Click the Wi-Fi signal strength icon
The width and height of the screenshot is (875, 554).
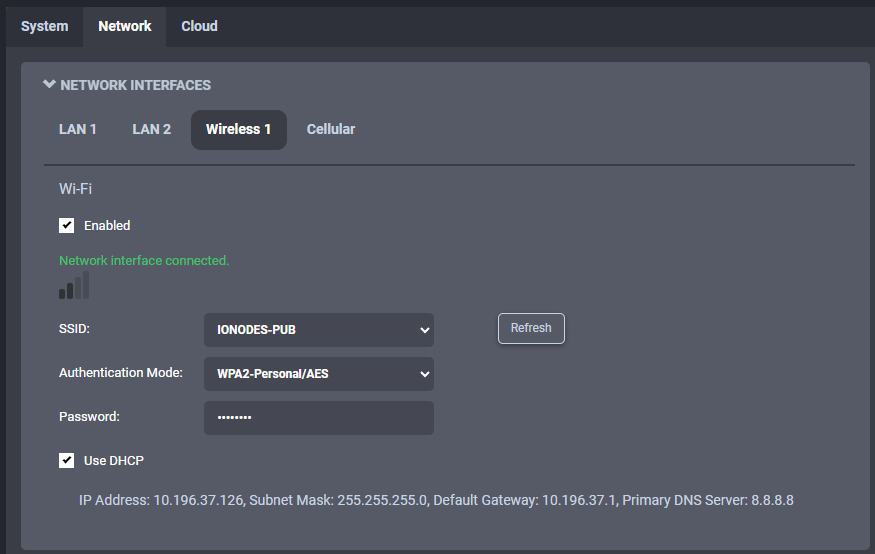click(74, 285)
